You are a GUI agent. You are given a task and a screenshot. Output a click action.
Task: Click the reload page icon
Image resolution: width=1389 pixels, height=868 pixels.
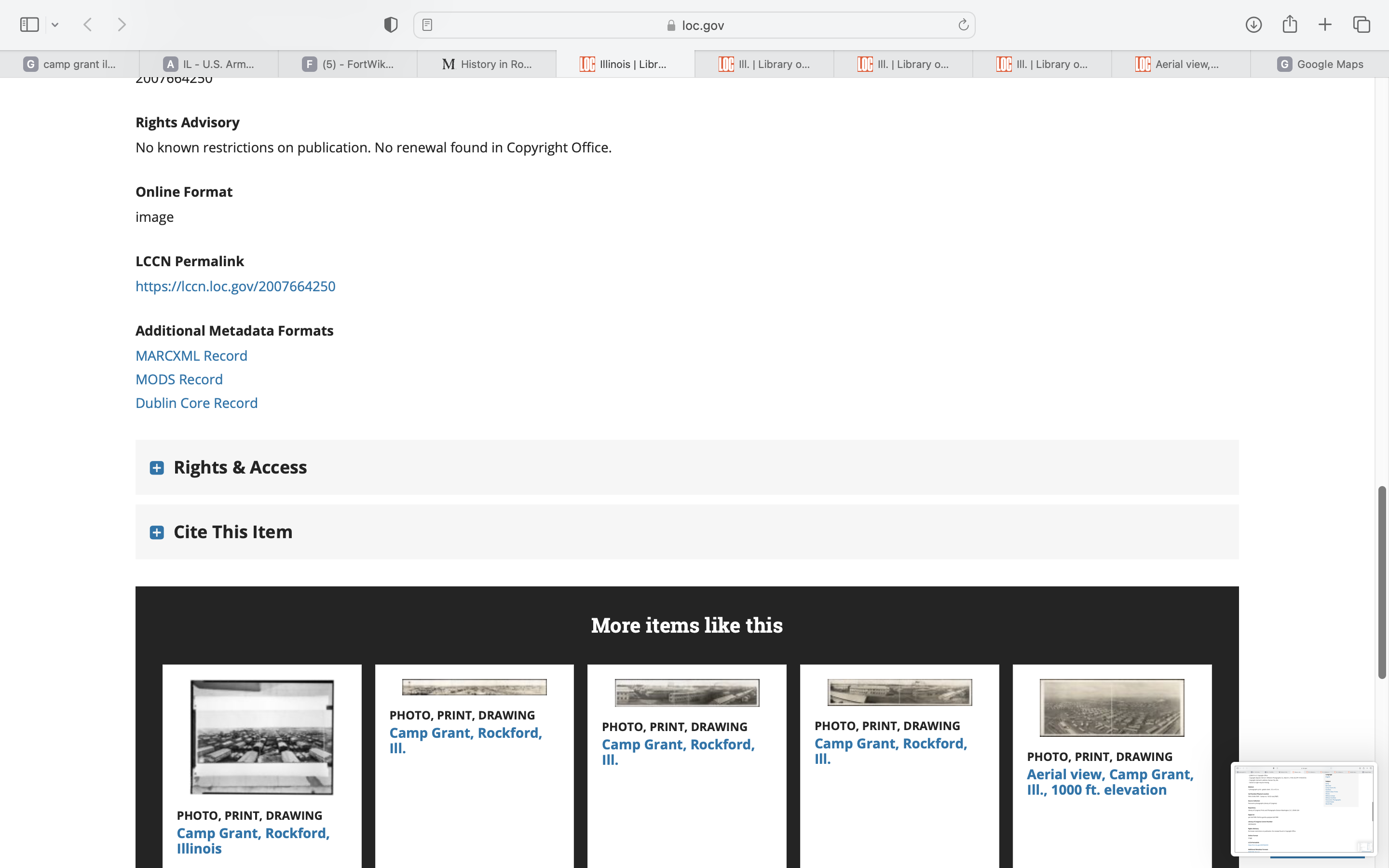point(963,25)
